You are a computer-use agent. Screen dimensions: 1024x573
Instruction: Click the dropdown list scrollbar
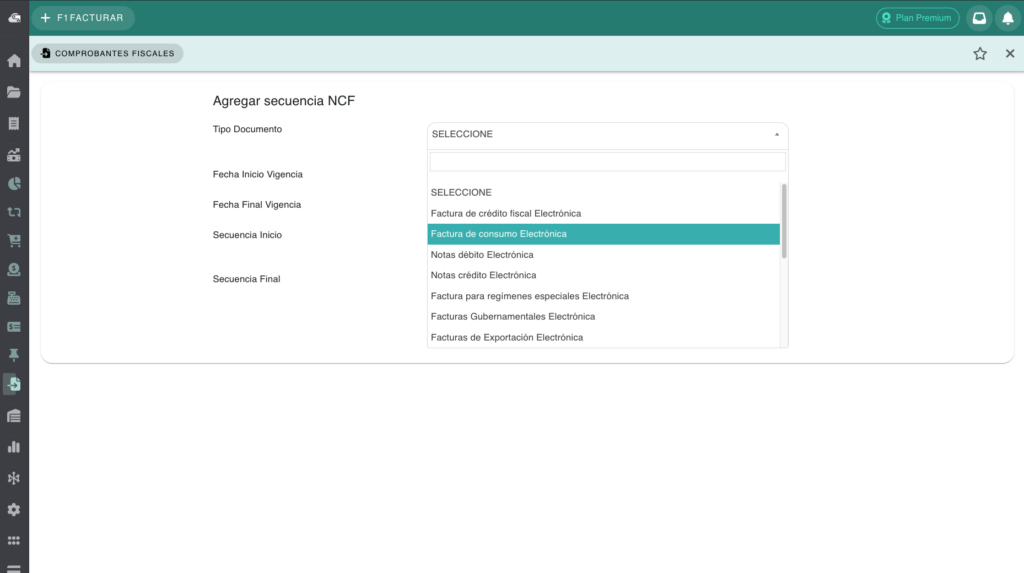point(784,221)
